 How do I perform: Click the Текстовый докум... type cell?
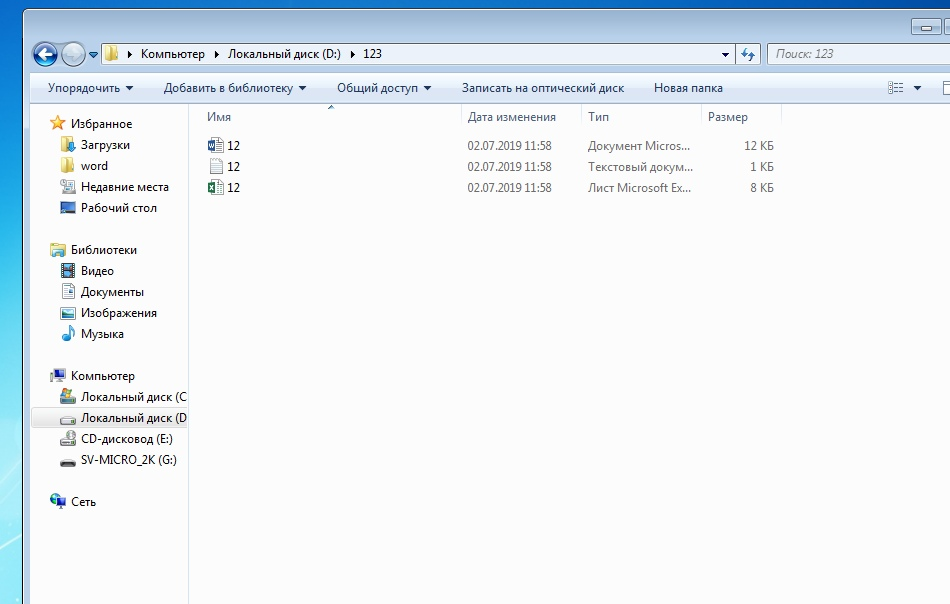(640, 167)
